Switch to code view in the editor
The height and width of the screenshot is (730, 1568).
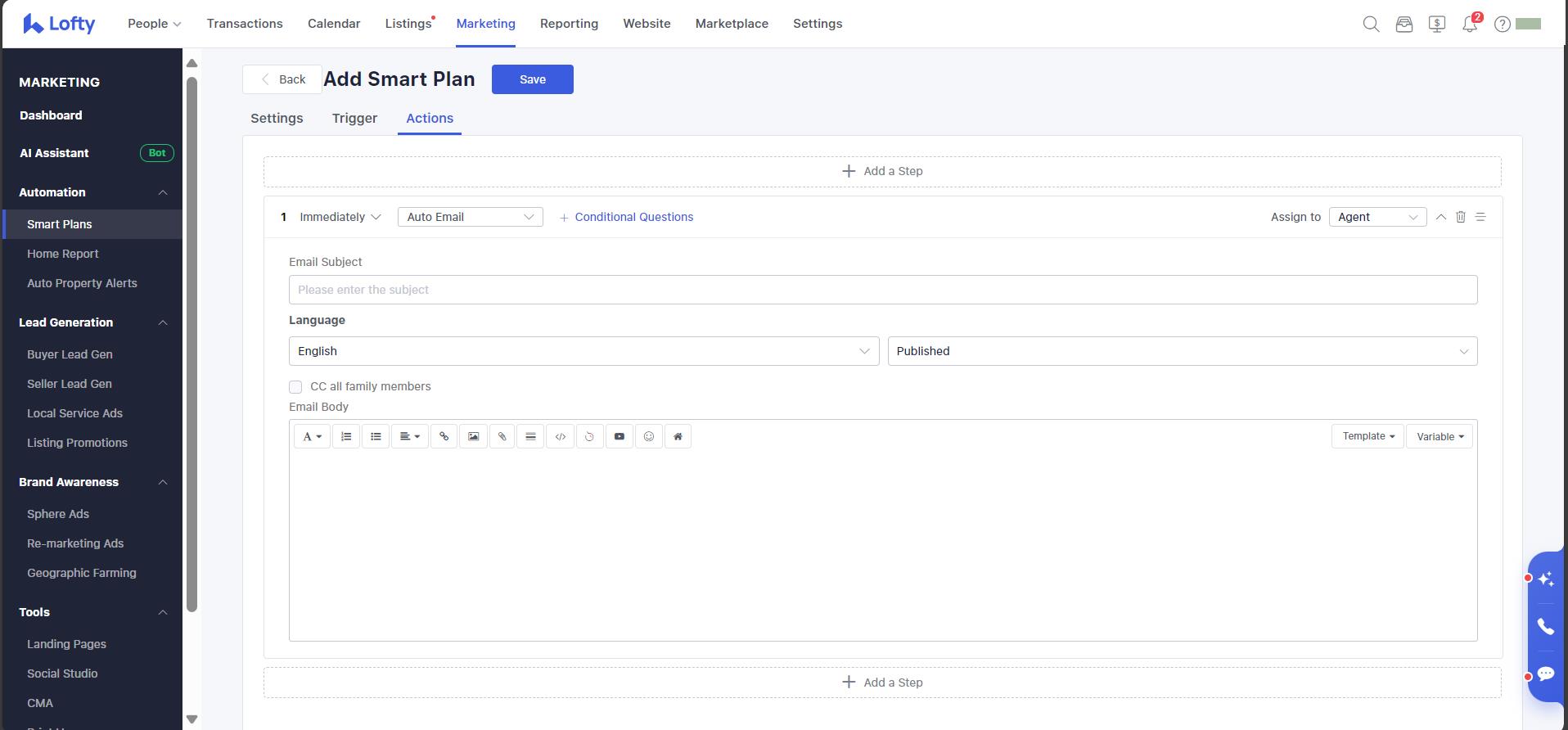click(x=561, y=436)
